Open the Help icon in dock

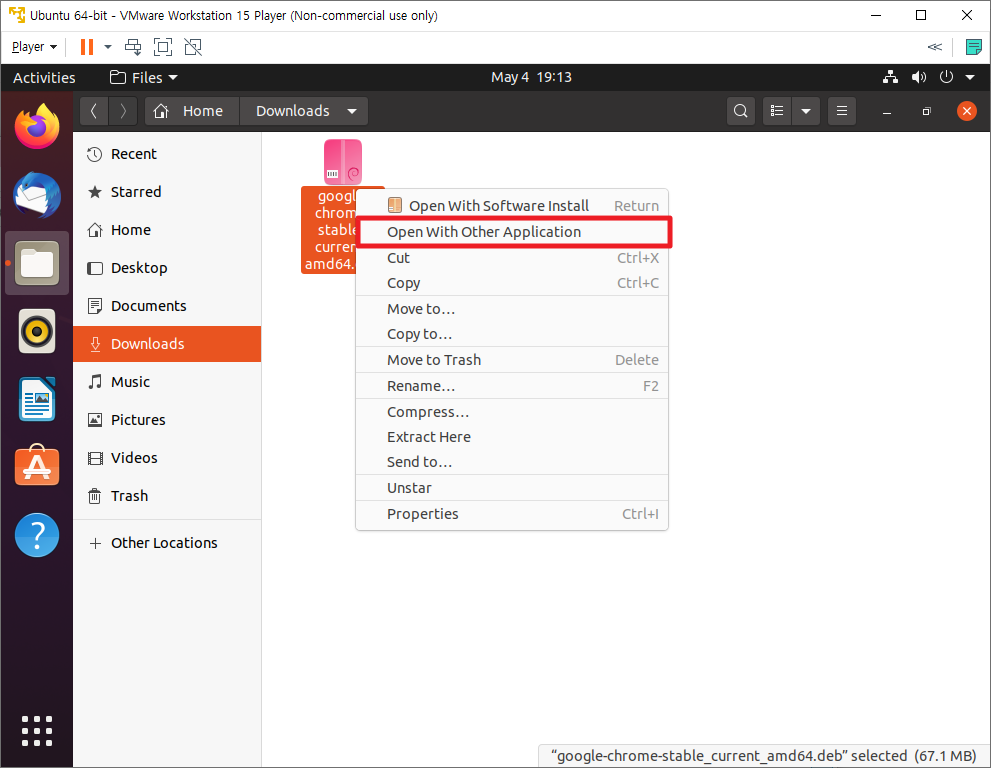click(37, 535)
